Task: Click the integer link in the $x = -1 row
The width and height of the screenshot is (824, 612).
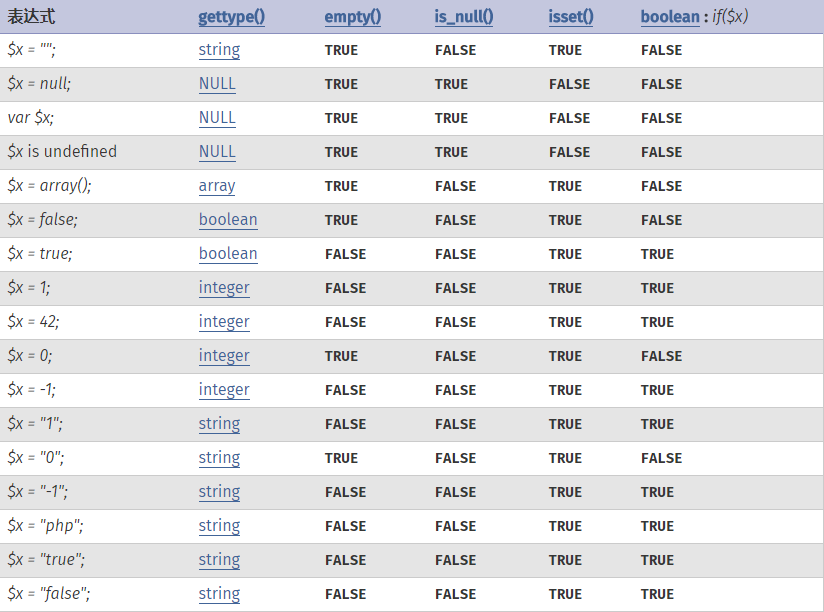Action: click(224, 390)
